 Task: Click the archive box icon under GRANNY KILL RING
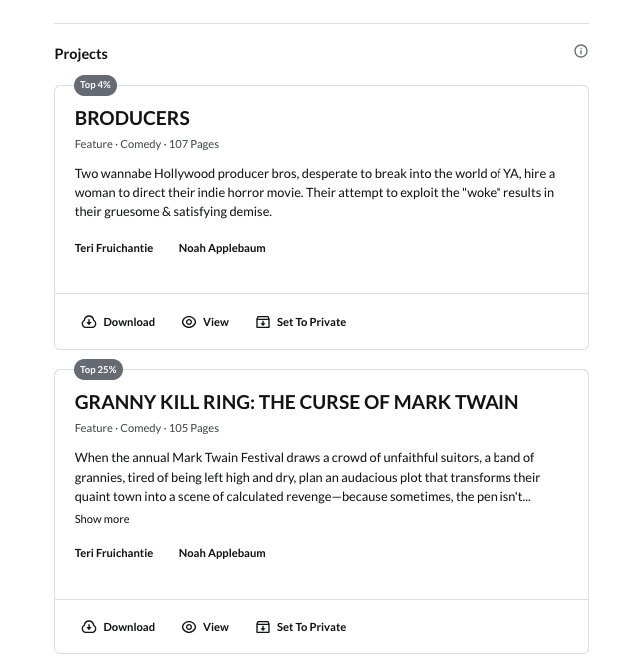pyautogui.click(x=263, y=627)
